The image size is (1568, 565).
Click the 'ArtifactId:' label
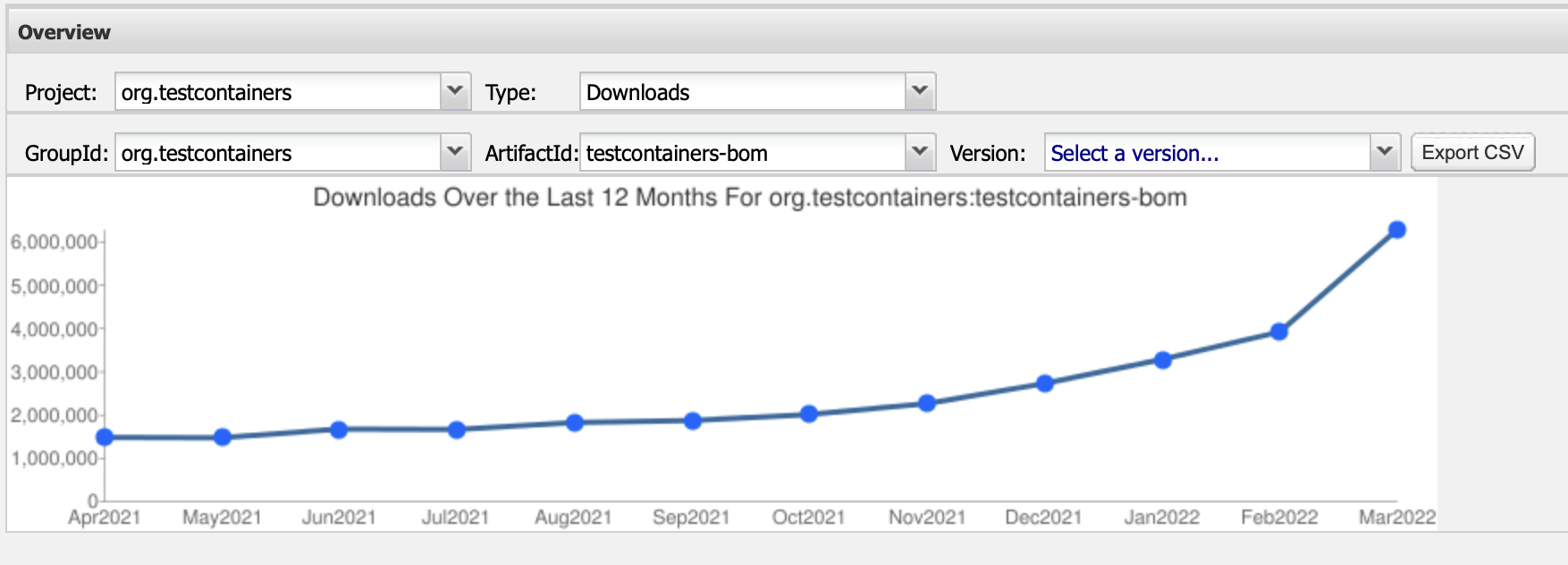[x=531, y=154]
